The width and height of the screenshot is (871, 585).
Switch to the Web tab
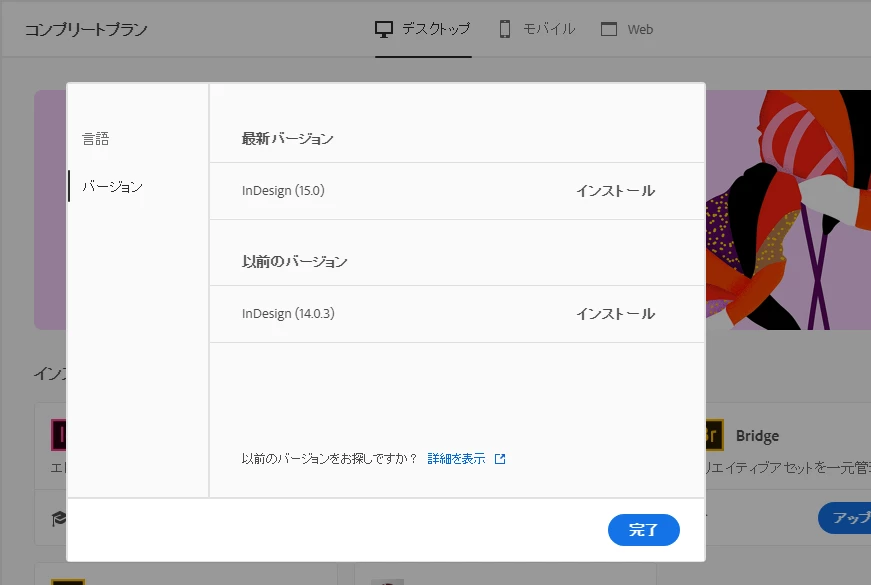627,29
